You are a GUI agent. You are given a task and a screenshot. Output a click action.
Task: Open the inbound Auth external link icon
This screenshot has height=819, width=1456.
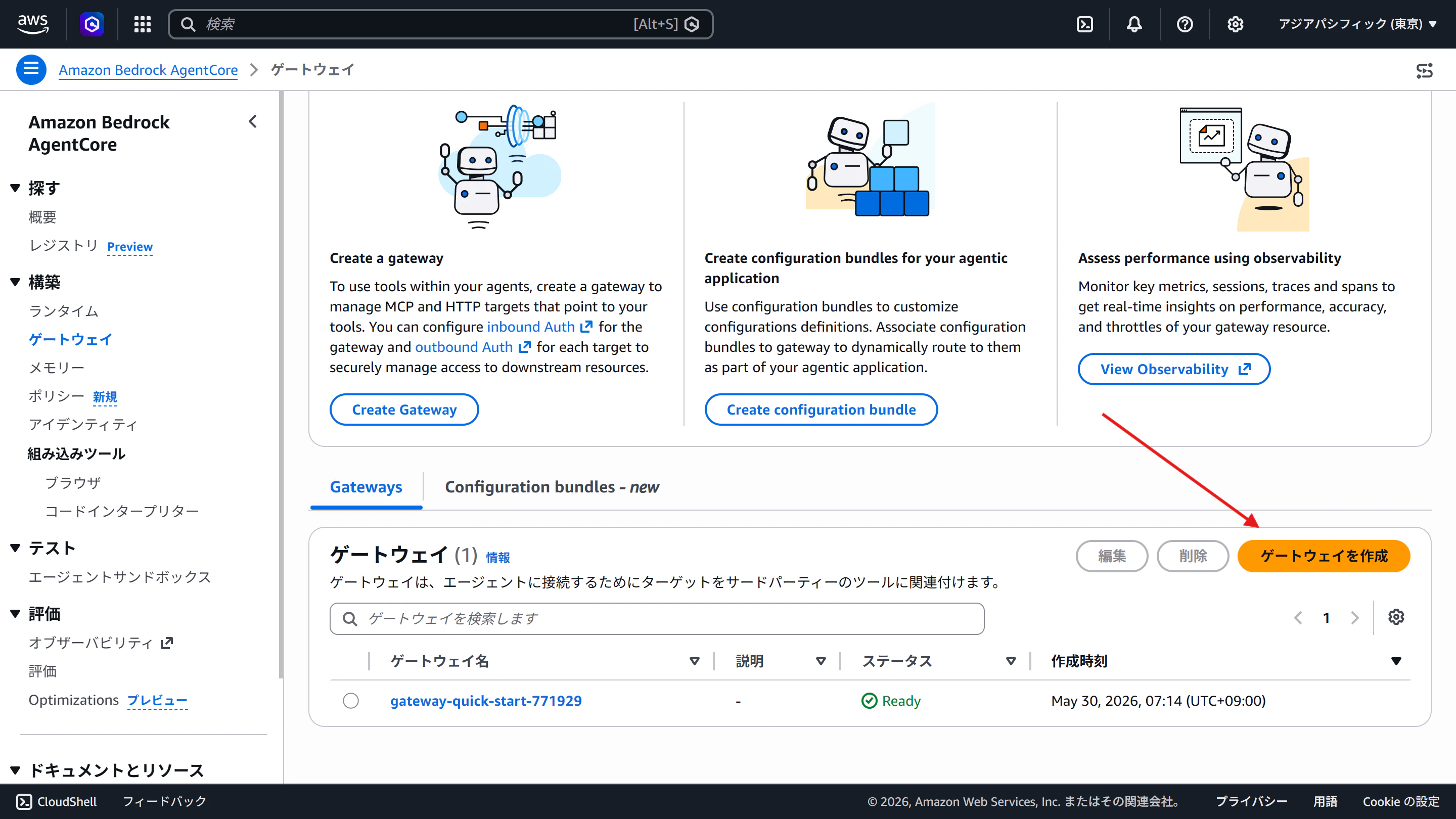[586, 327]
